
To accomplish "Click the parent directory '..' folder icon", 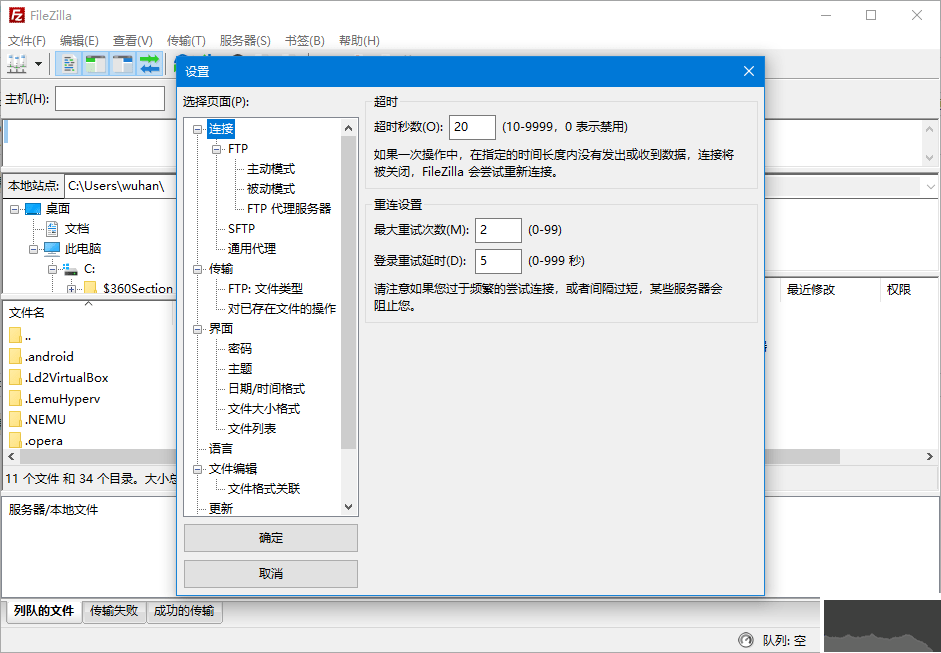I will click(x=15, y=336).
